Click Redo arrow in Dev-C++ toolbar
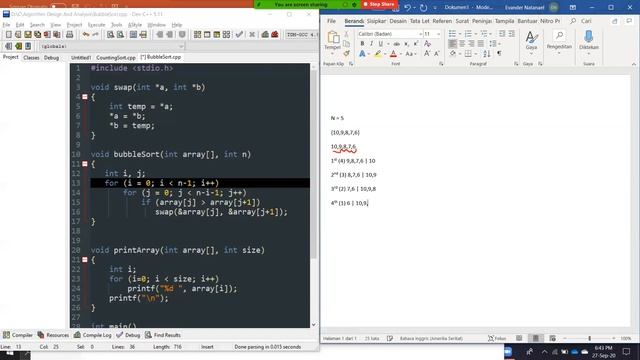 (96, 35)
